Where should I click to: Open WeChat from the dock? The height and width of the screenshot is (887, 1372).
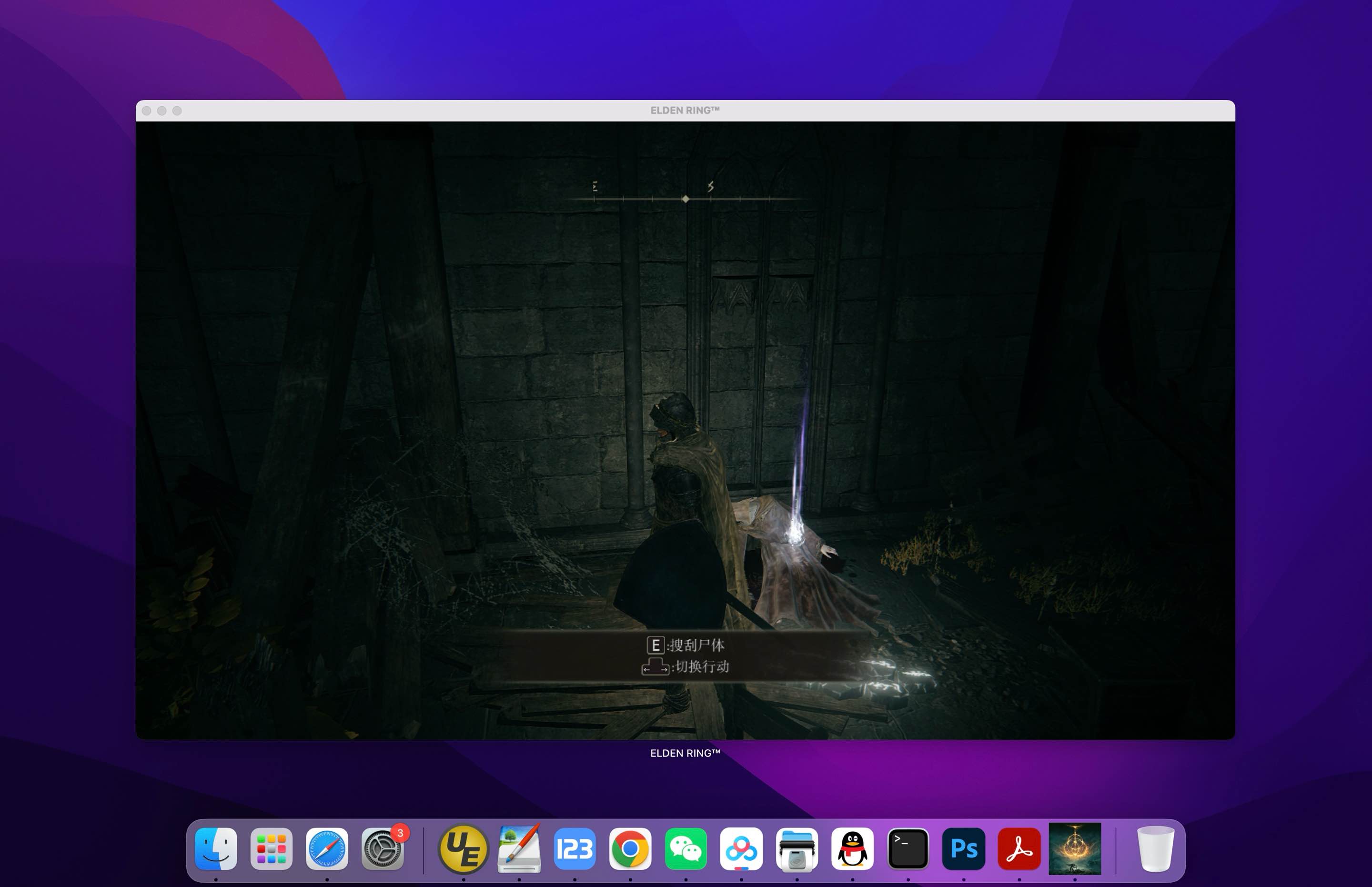click(686, 848)
